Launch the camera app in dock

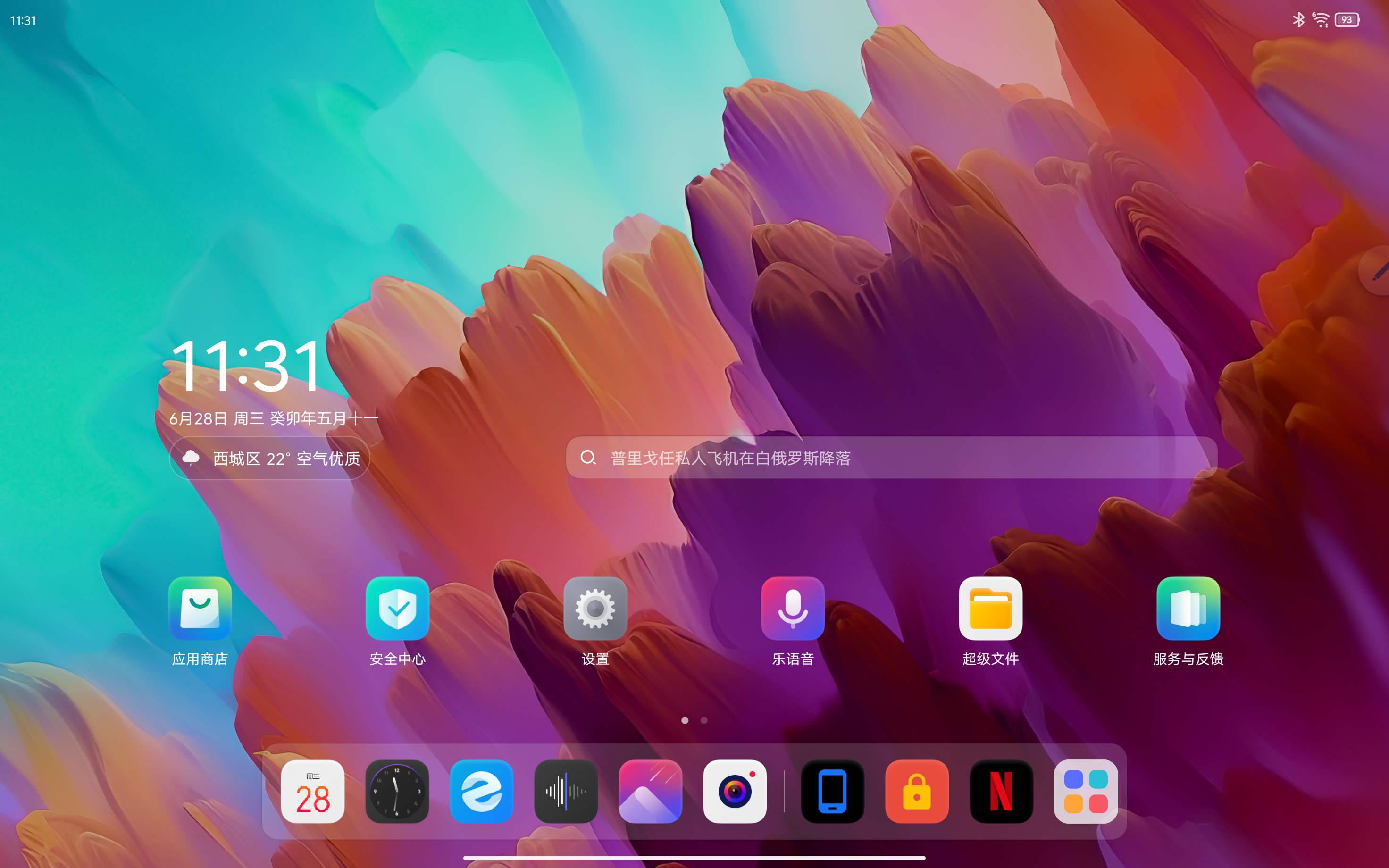coord(735,792)
